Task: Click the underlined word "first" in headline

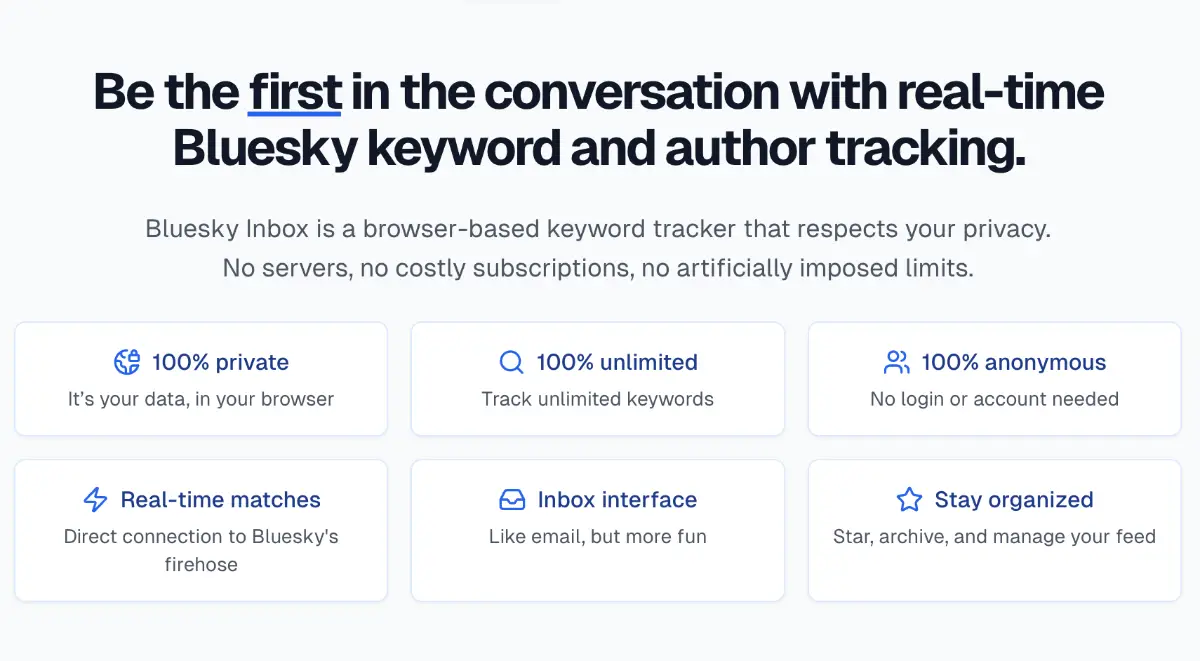Action: coord(295,92)
